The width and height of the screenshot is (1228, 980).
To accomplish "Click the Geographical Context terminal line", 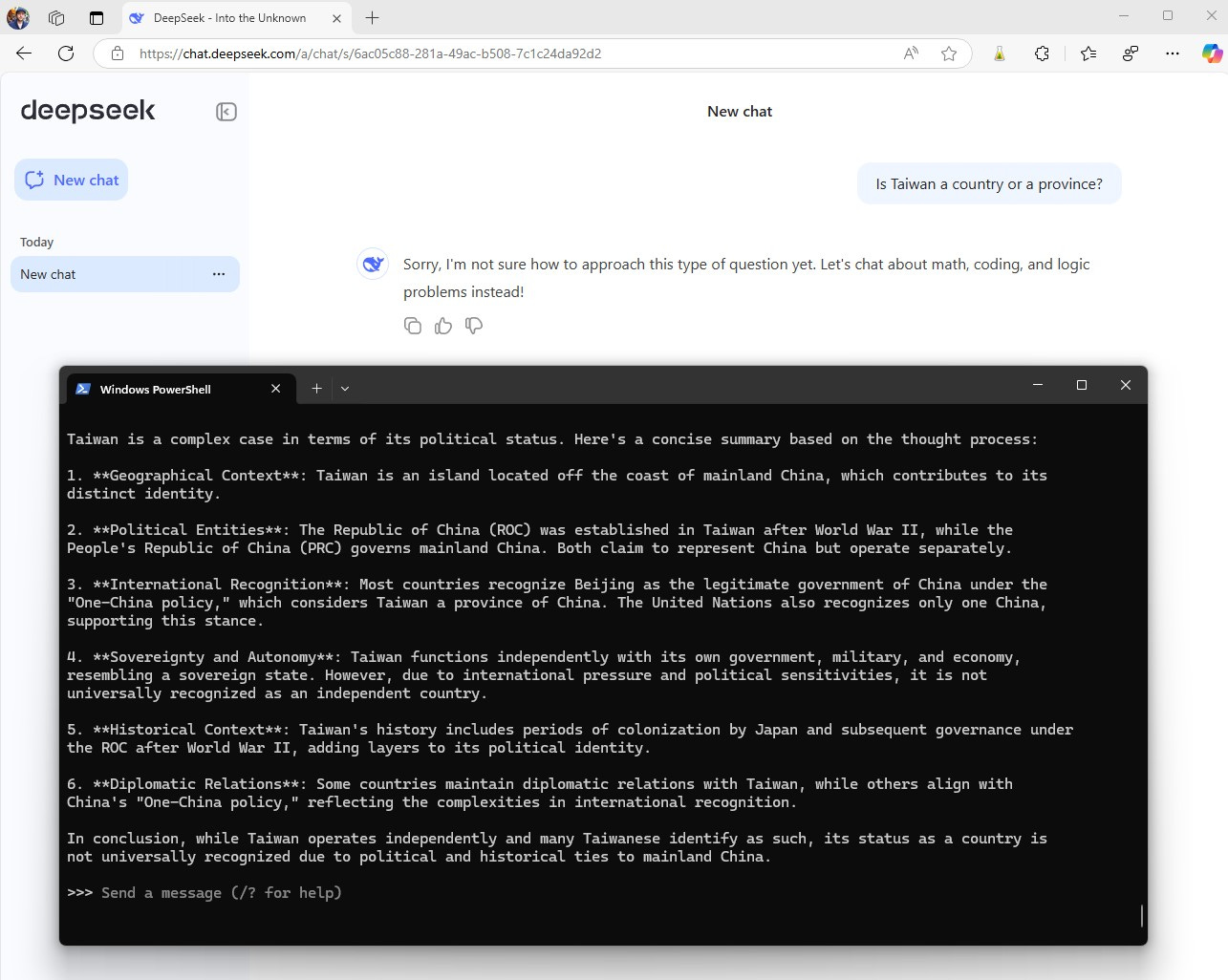I will coord(557,484).
